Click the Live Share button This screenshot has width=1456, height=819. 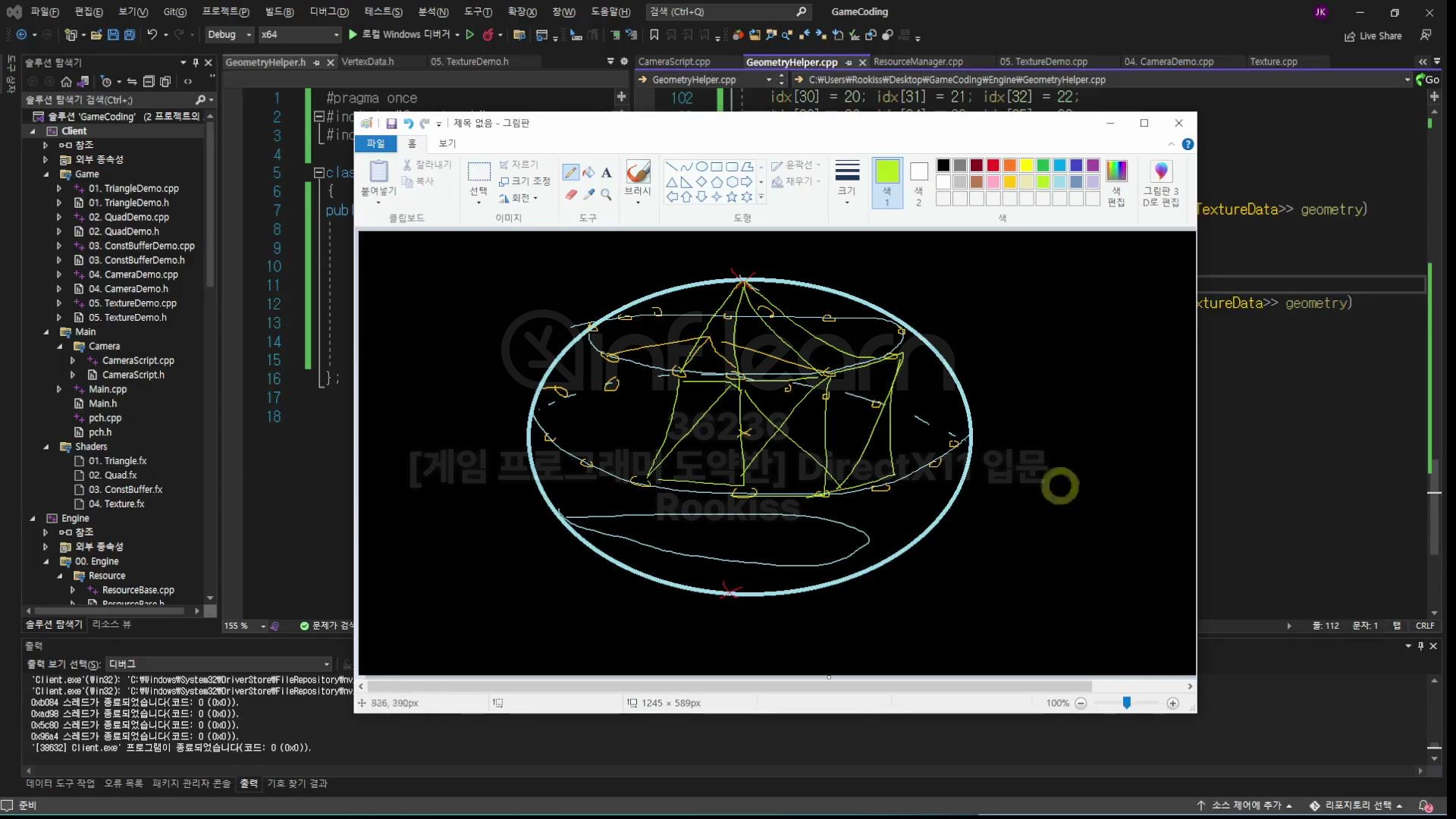pos(1373,36)
